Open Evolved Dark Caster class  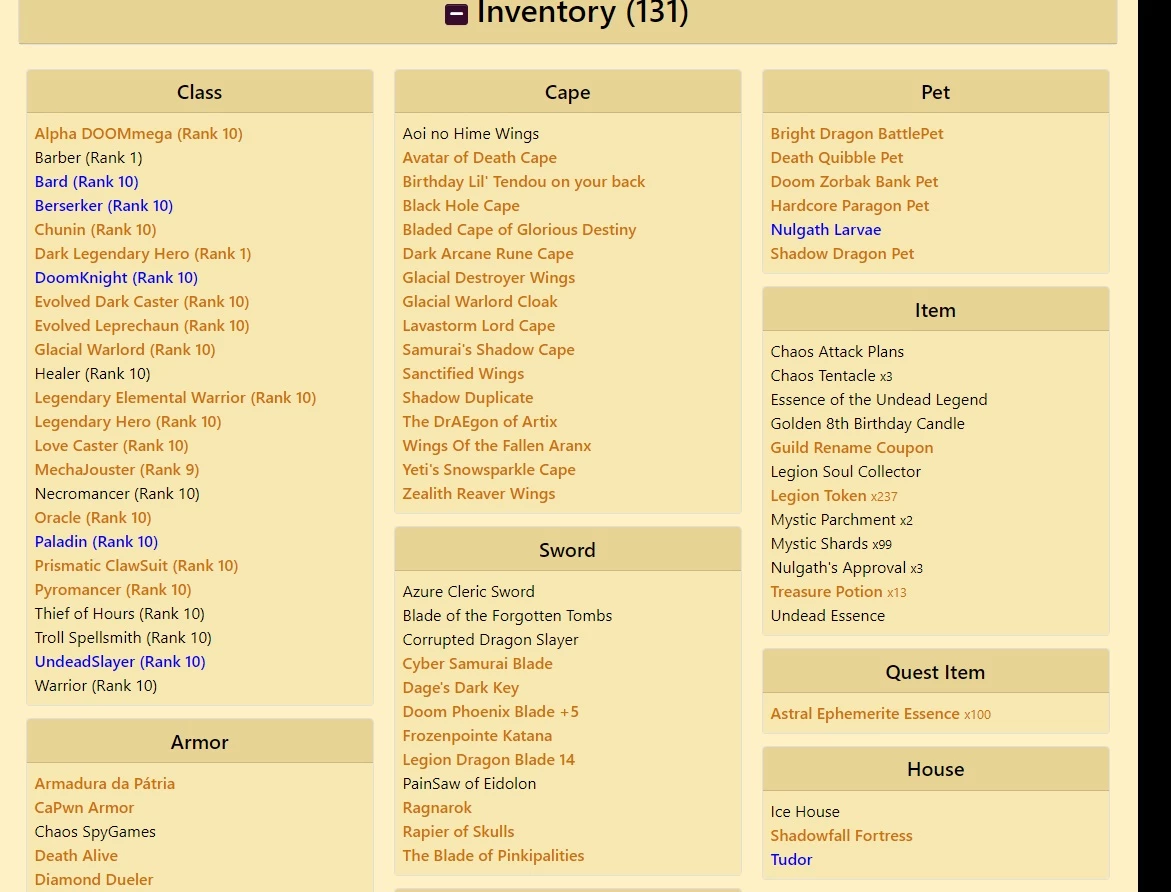pyautogui.click(x=142, y=302)
